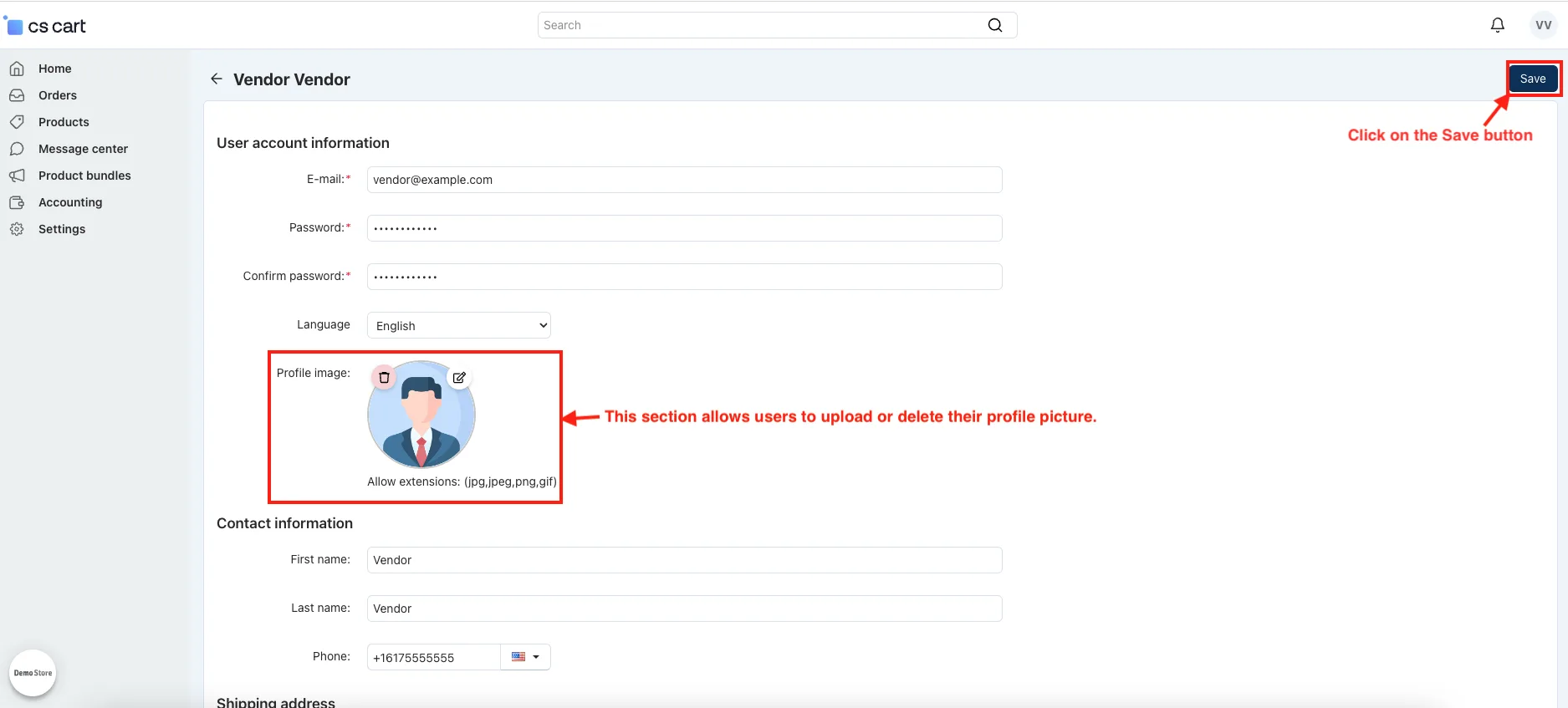Click the Demo Store round button
The image size is (1568, 708).
pyautogui.click(x=33, y=673)
